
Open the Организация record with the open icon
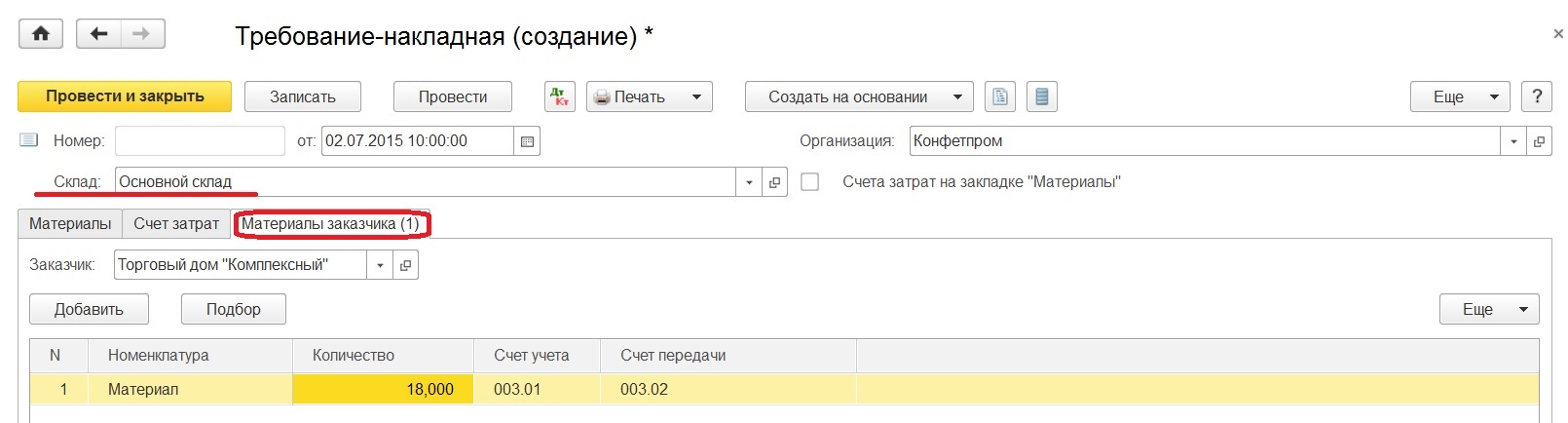point(1539,141)
